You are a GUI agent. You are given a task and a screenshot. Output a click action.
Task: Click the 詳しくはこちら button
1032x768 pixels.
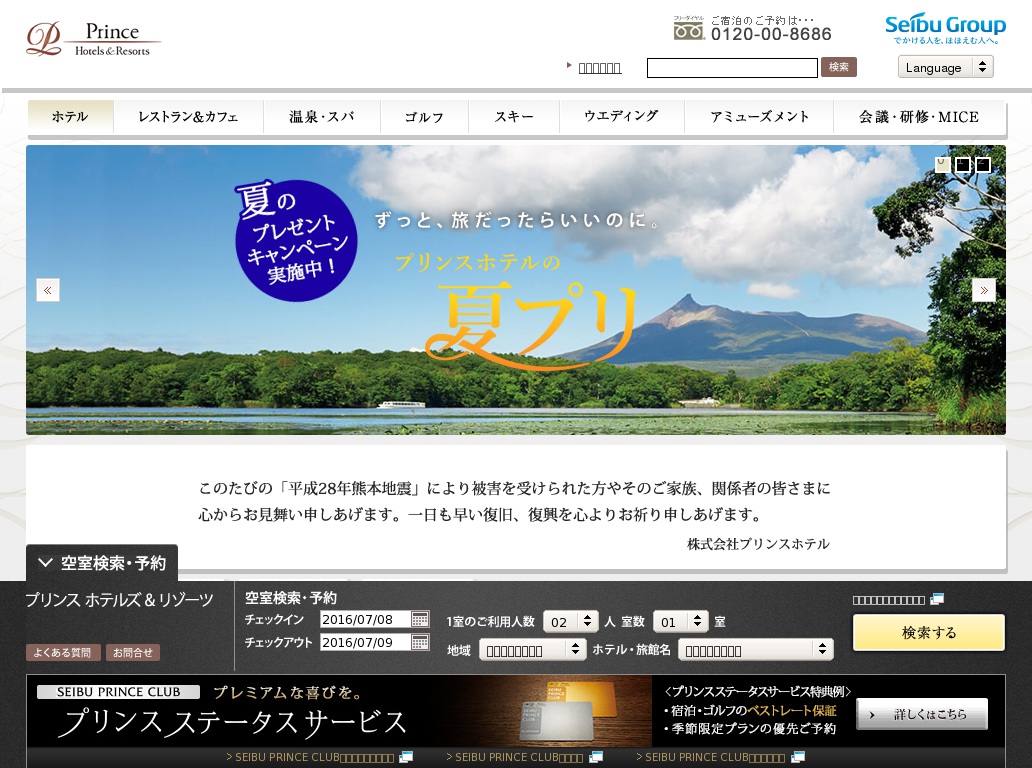pyautogui.click(x=922, y=714)
